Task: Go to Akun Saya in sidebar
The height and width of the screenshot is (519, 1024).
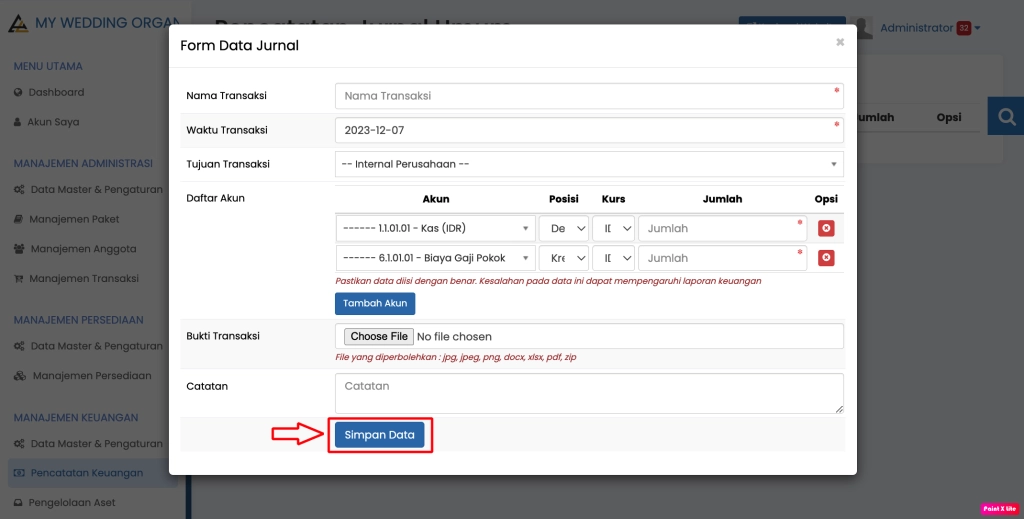Action: (52, 122)
